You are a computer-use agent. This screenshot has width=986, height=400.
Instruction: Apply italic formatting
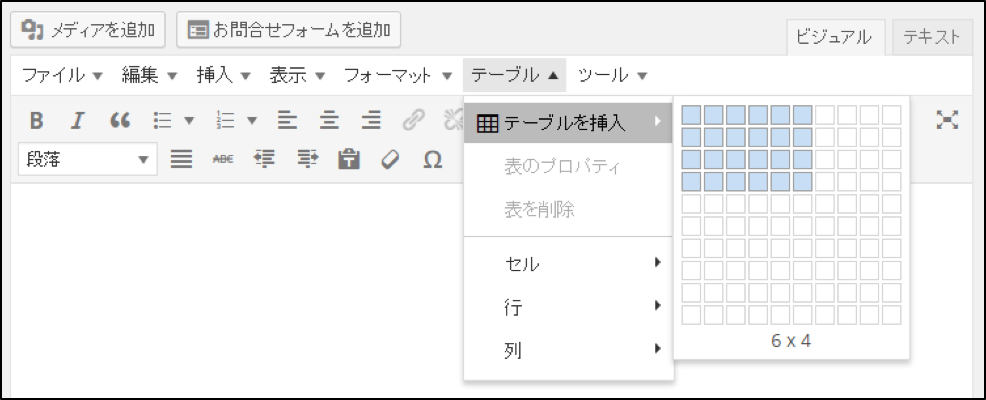coord(77,120)
